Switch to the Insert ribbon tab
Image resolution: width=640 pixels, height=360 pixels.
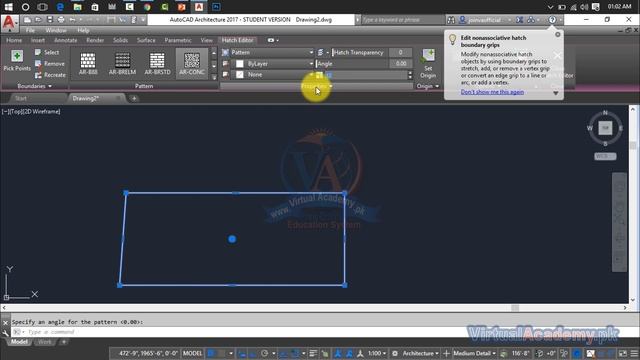38,40
